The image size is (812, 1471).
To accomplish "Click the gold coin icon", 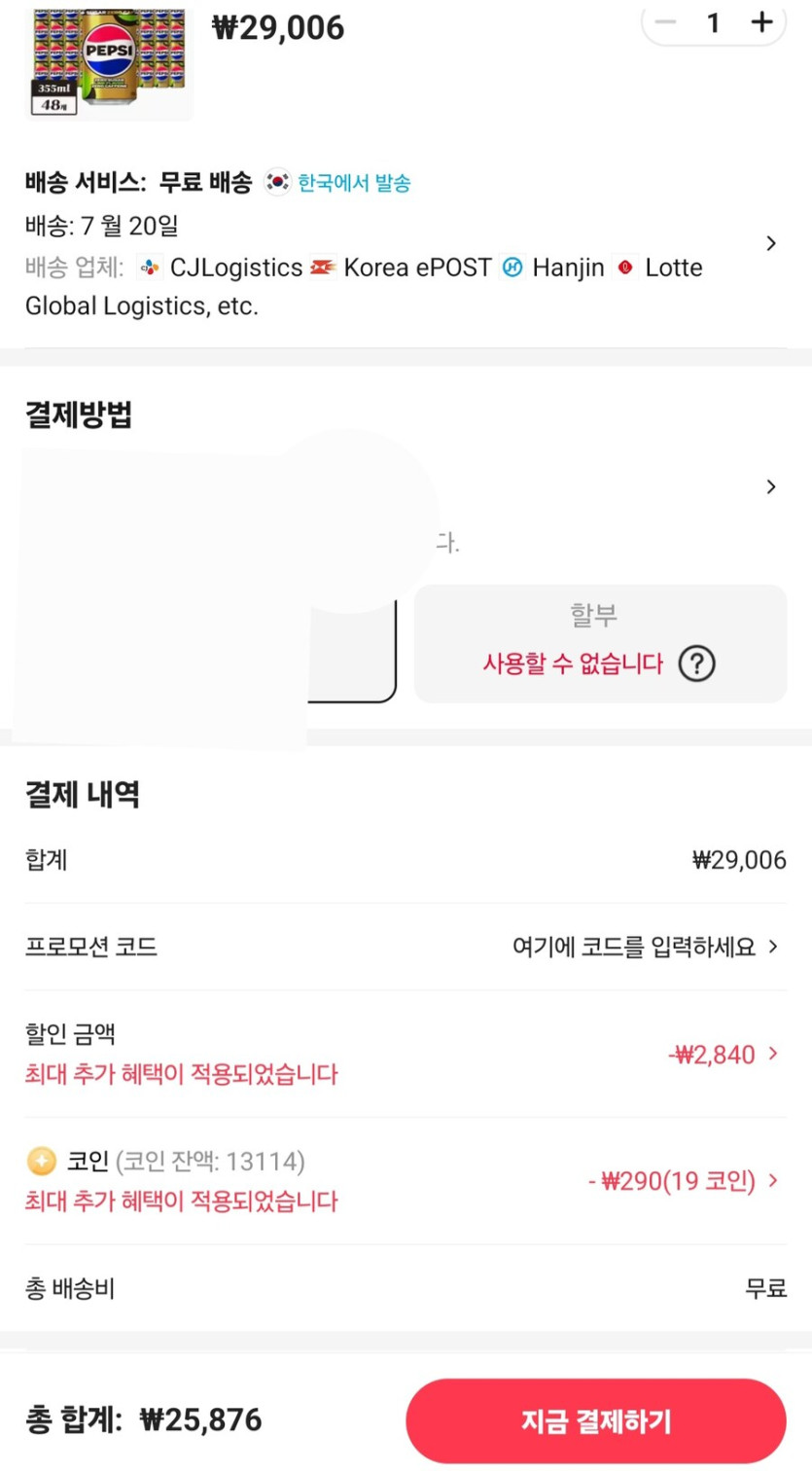I will click(x=41, y=1161).
